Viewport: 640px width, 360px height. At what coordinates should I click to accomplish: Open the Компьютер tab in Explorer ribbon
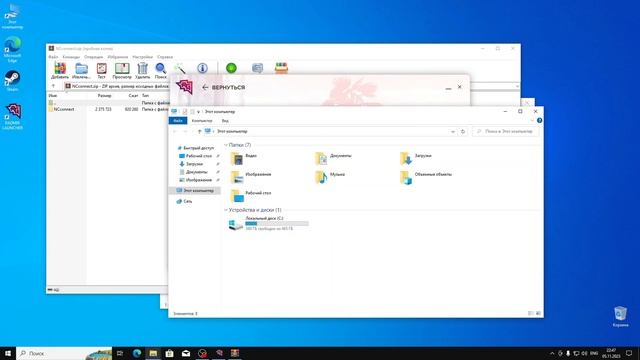pyautogui.click(x=202, y=121)
